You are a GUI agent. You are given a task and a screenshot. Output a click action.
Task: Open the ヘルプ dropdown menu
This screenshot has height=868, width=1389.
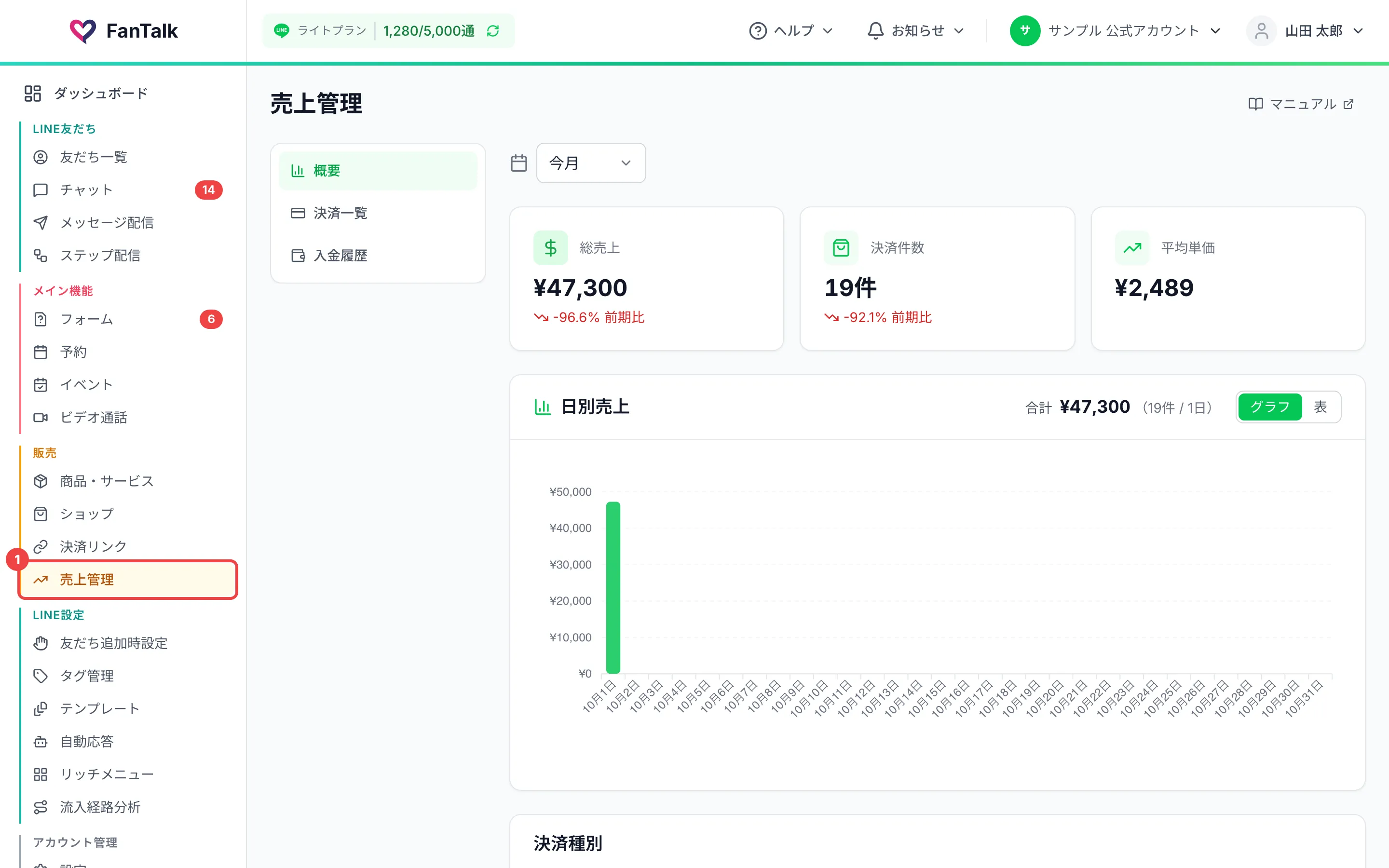(x=790, y=31)
